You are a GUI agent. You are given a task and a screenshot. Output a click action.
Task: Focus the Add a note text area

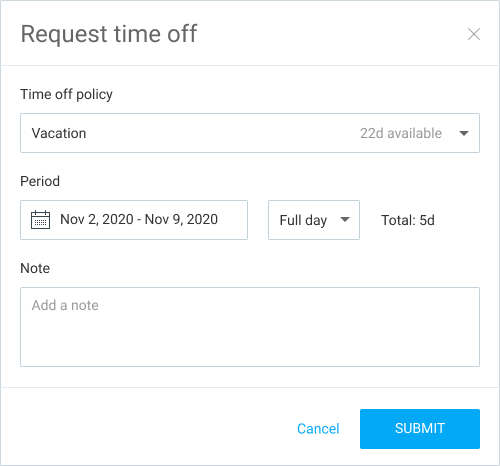point(250,327)
